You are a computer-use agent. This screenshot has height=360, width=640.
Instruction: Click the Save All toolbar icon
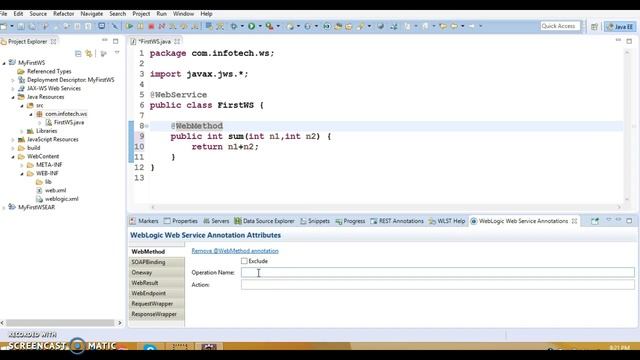click(x=32, y=26)
